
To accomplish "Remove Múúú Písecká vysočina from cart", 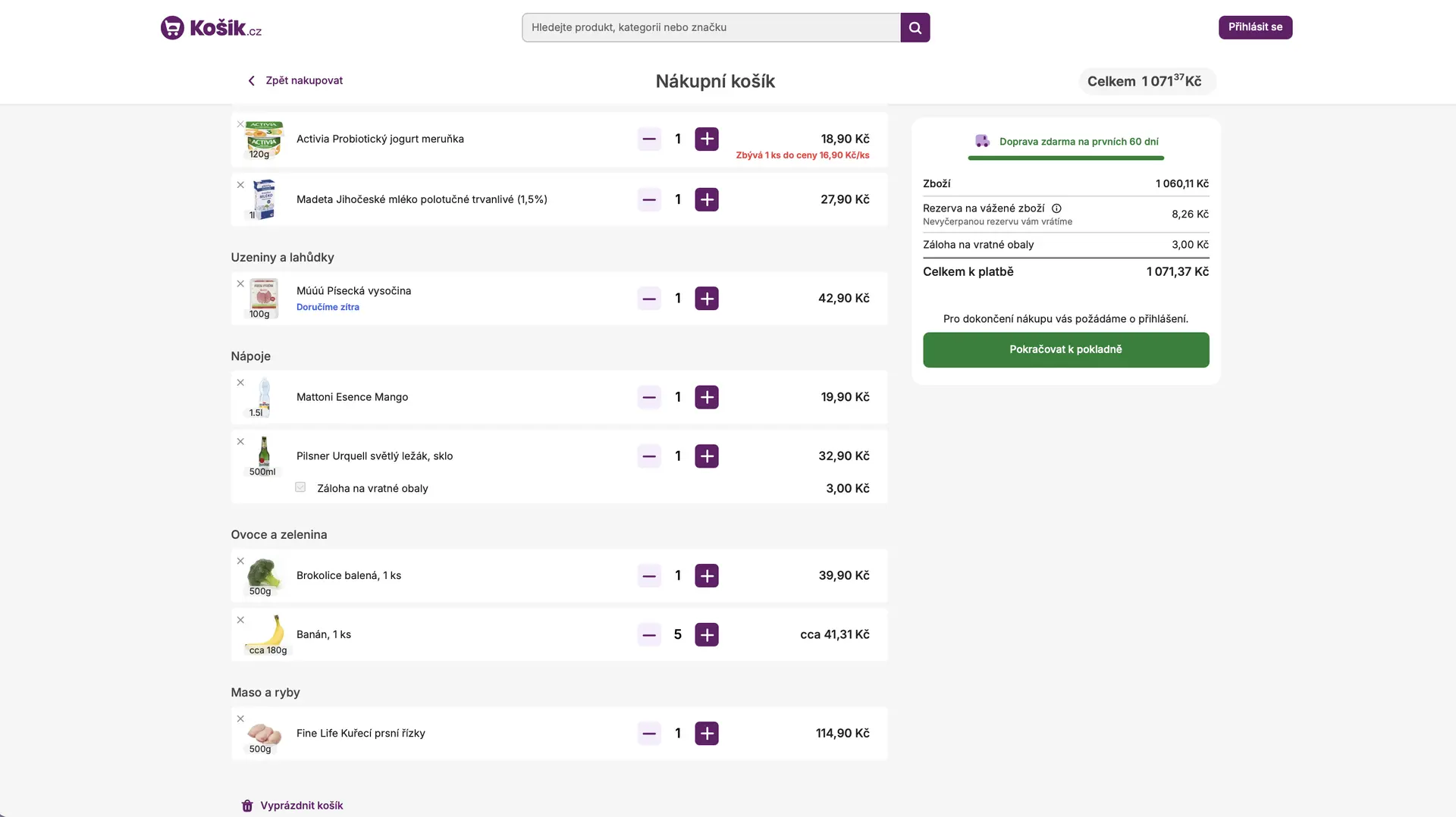I will pos(240,283).
